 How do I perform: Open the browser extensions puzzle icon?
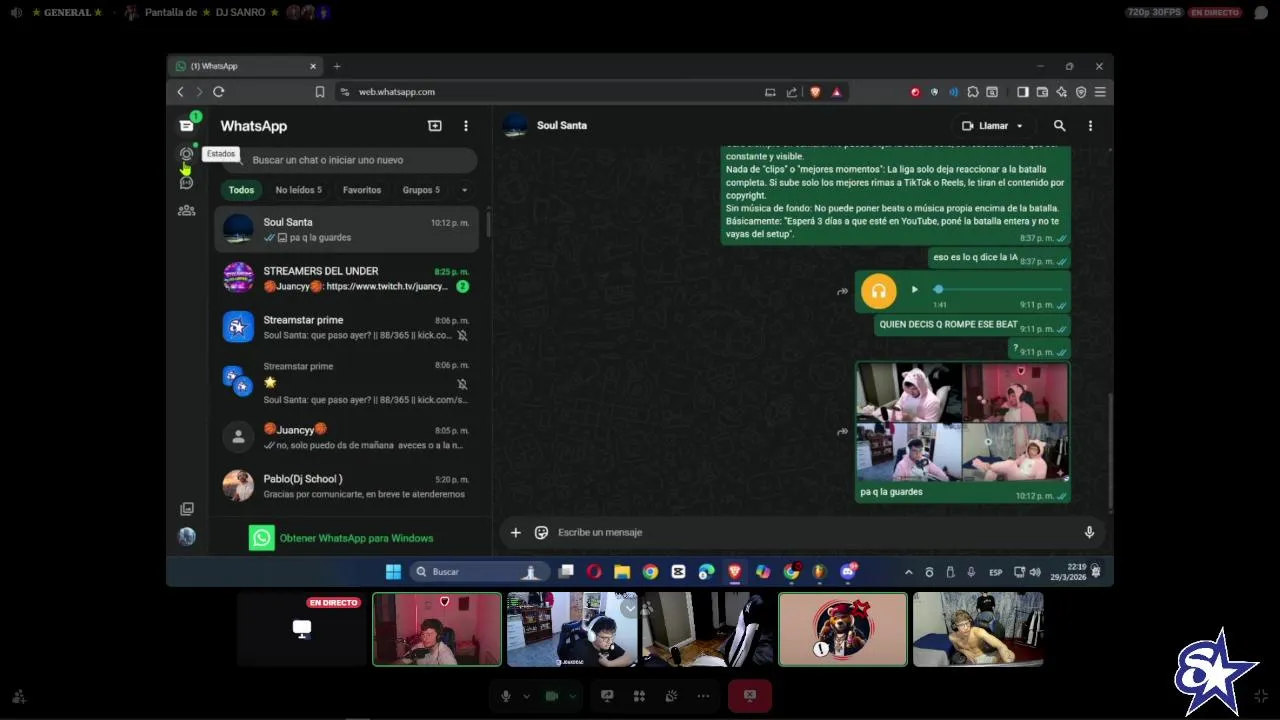(x=973, y=92)
